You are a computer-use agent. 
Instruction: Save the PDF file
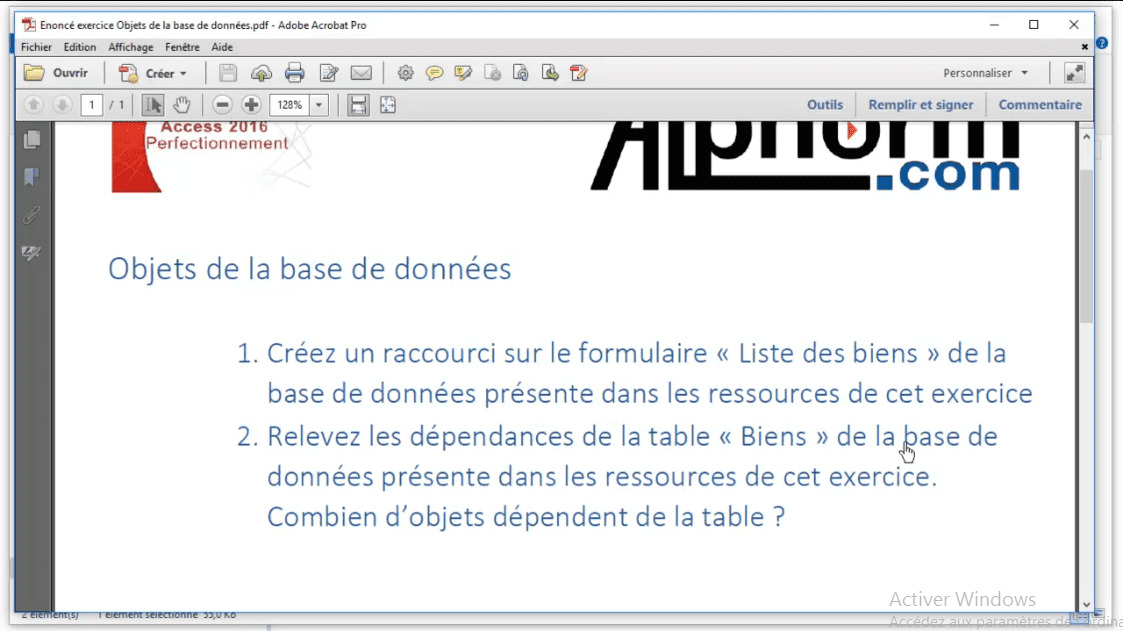point(227,72)
